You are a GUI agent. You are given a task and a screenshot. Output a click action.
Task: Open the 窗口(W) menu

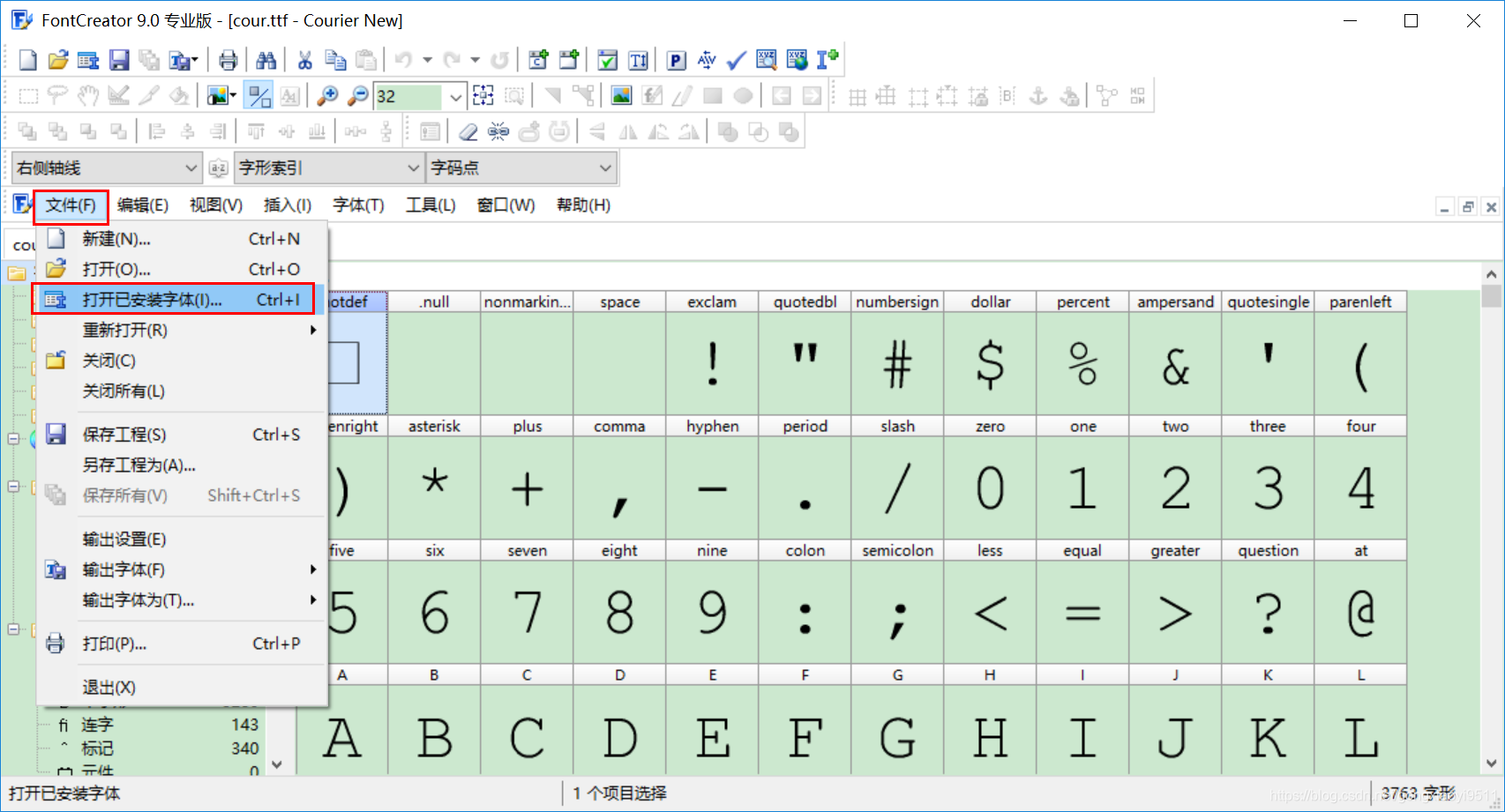point(506,205)
